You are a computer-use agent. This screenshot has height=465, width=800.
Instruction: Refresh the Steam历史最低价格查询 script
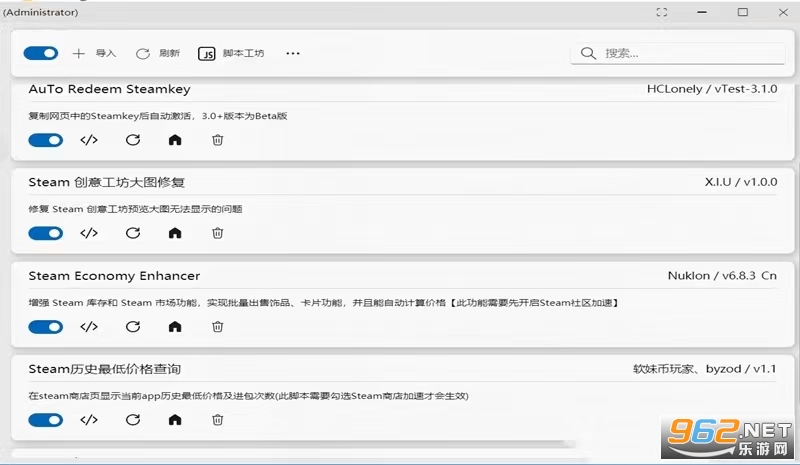click(133, 420)
